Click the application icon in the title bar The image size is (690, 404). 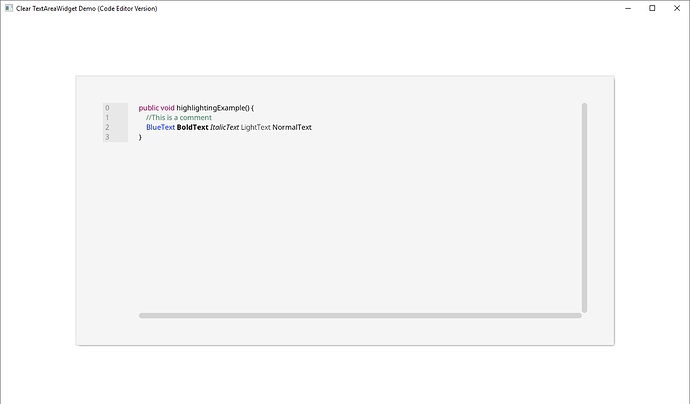(x=8, y=8)
